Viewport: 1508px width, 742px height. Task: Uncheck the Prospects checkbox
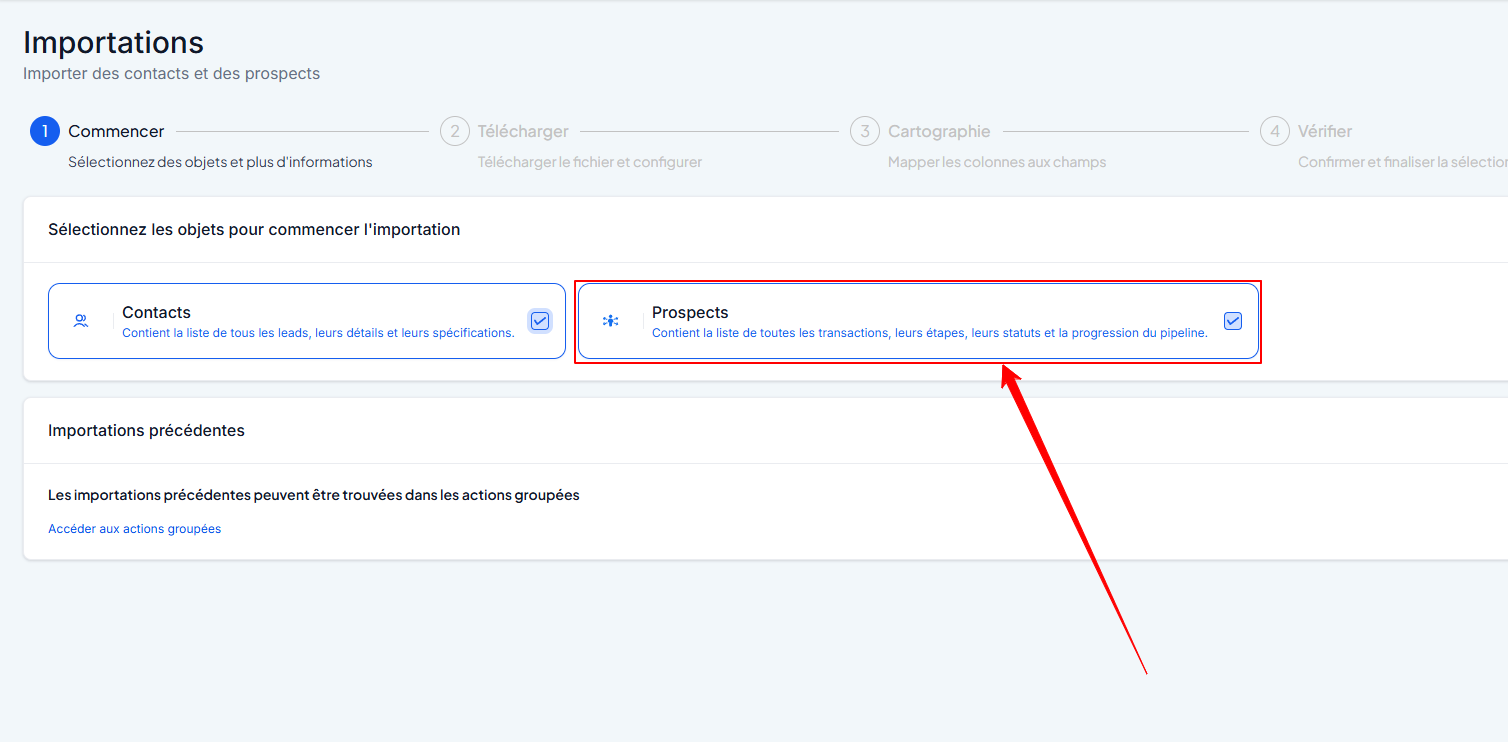pyautogui.click(x=1233, y=321)
